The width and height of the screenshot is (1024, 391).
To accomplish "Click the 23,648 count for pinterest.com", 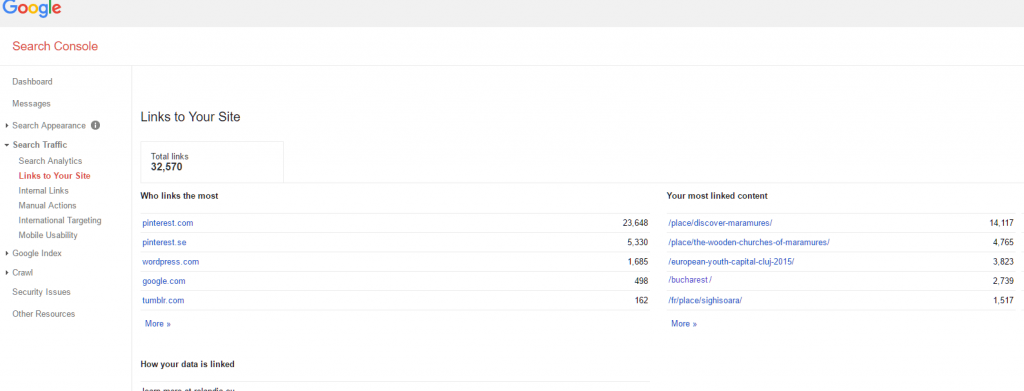I will coord(635,223).
